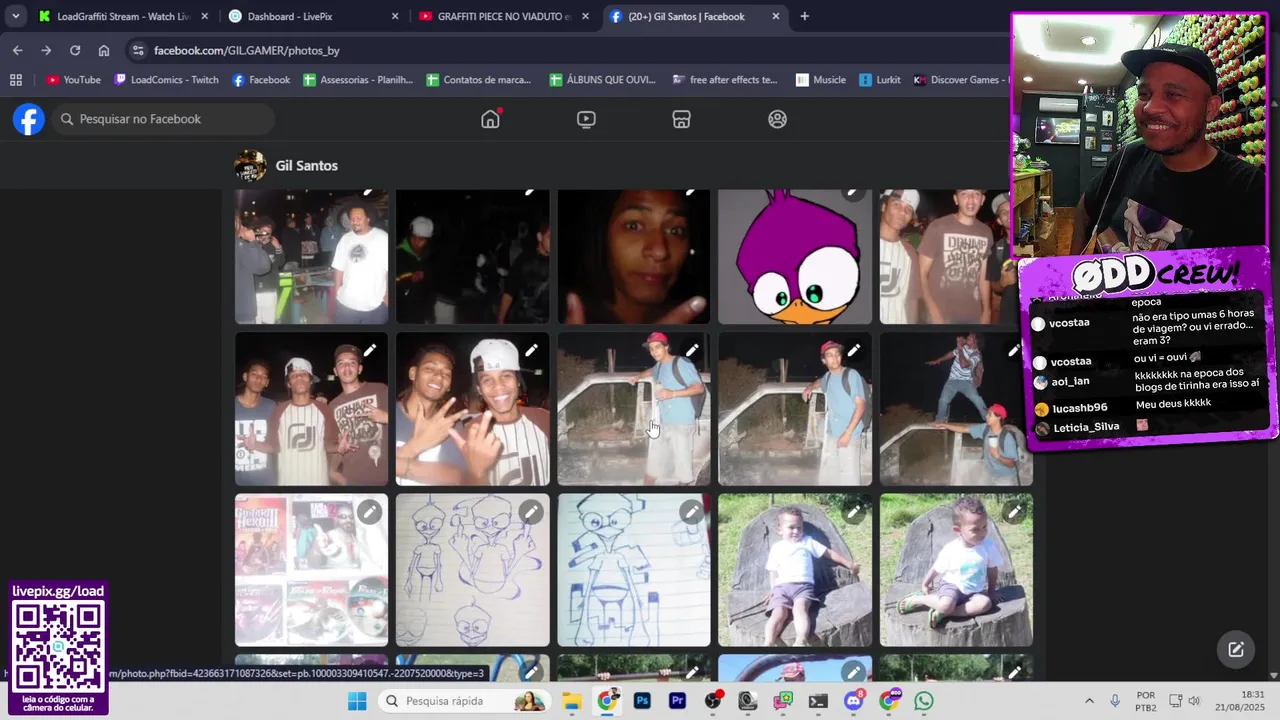Viewport: 1280px width, 720px height.
Task: Edit the game covers collage photo
Action: coord(370,512)
